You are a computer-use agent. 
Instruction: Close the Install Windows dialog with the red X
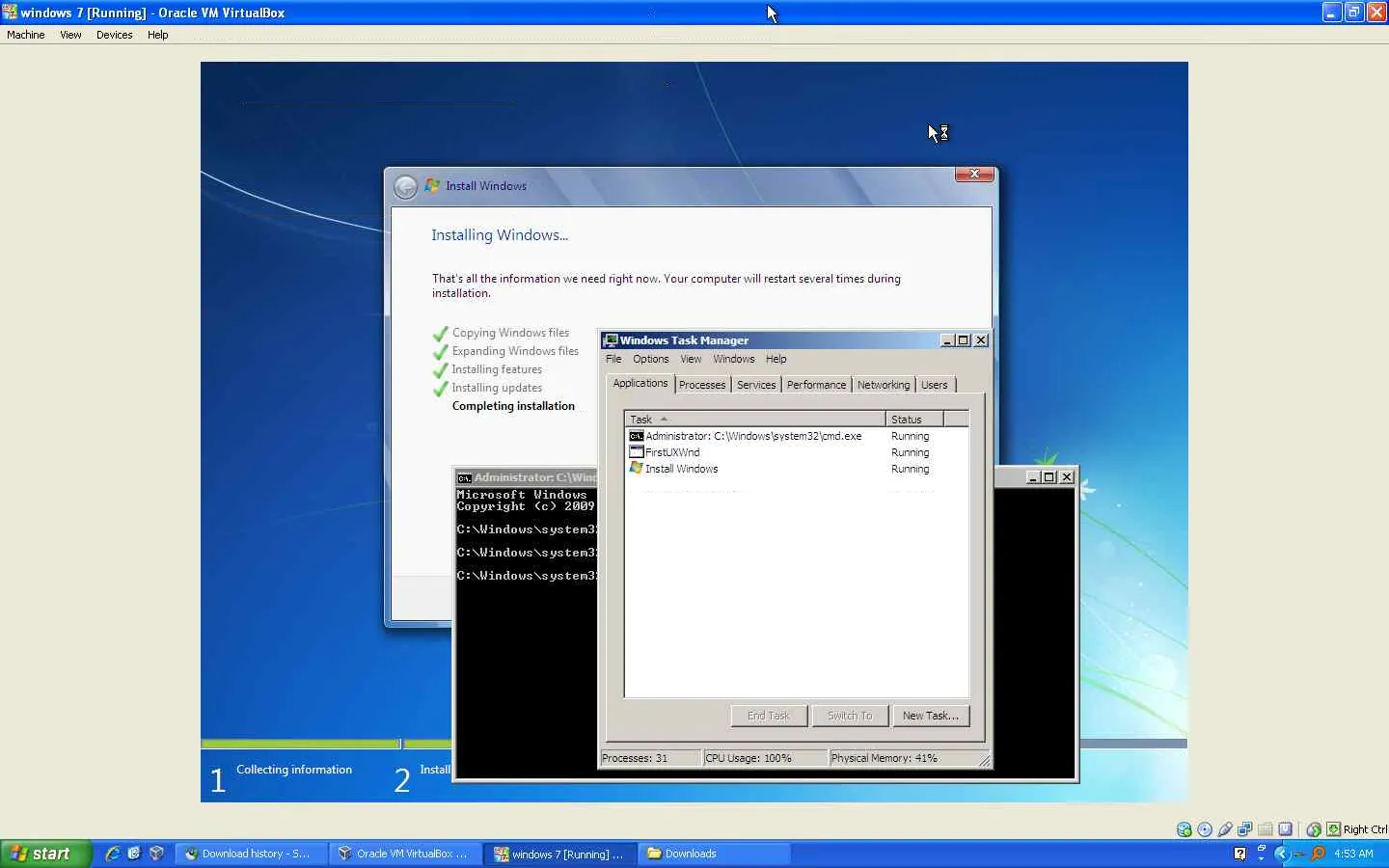[x=974, y=174]
